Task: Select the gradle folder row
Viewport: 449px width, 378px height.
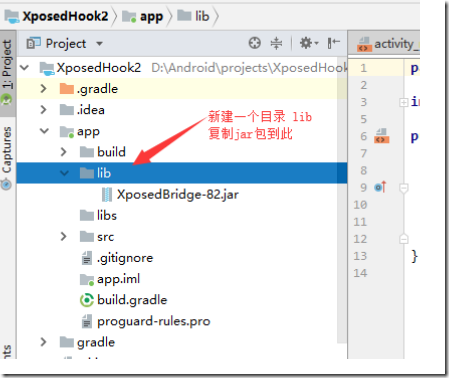Action: 182,342
